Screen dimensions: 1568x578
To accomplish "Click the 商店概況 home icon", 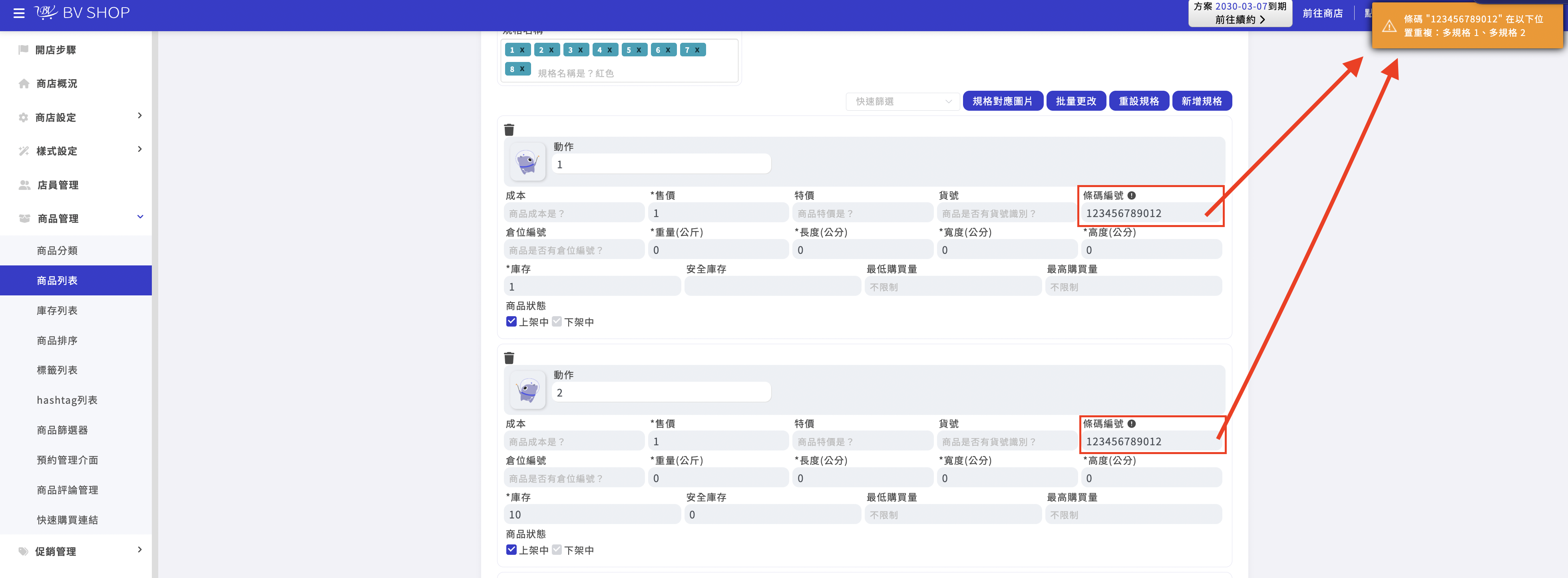I will coord(24,84).
